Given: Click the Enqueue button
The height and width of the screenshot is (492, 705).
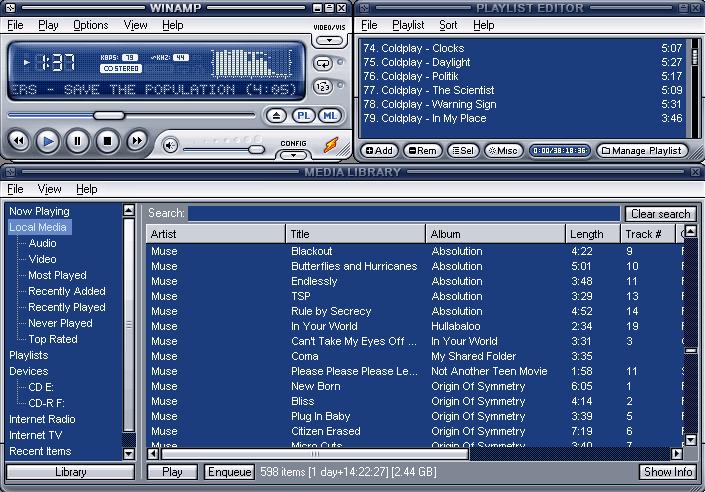Looking at the screenshot, I should [229, 472].
